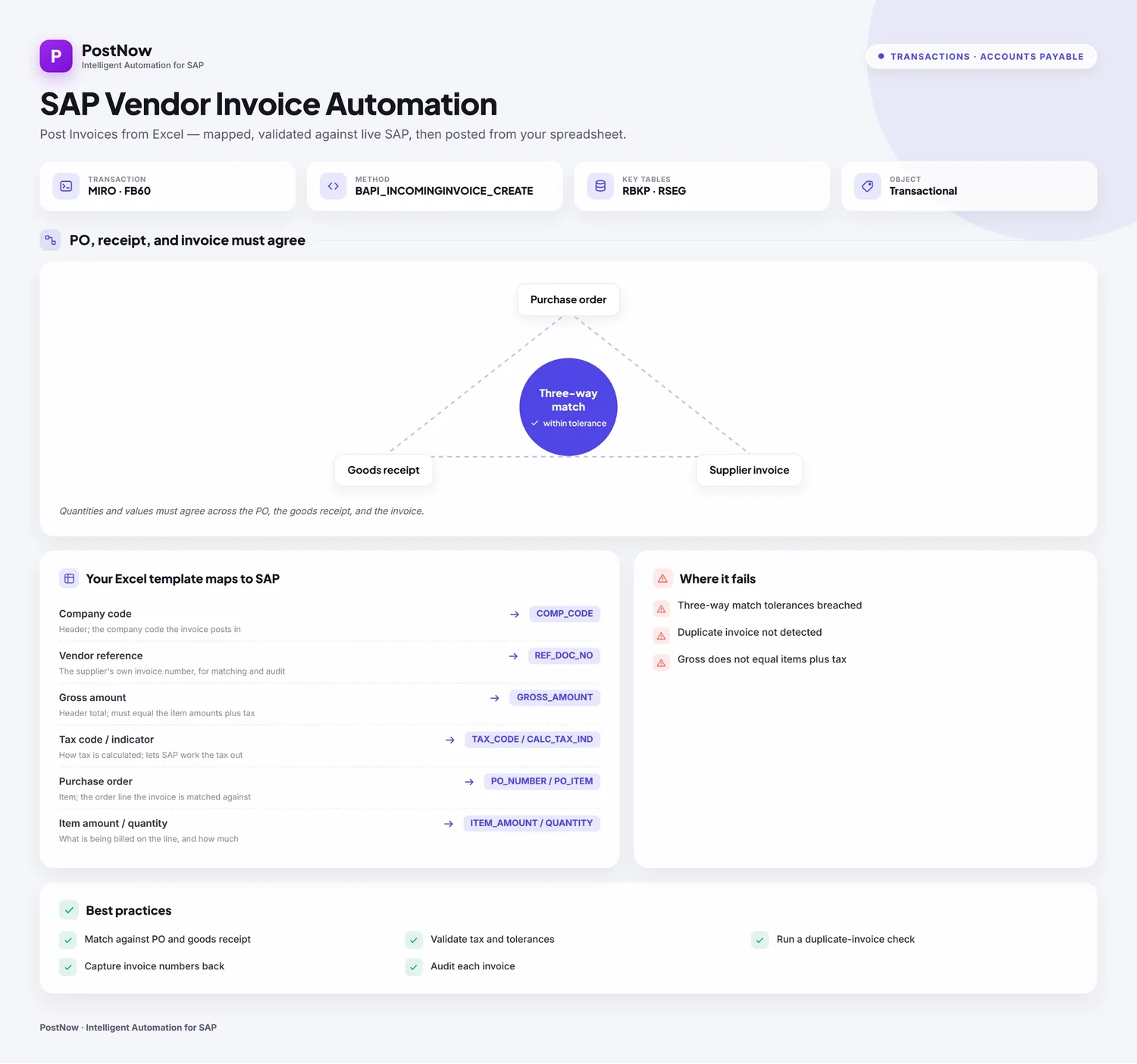Click the TAX_CODE / CALC_TAX_IND field chip

(x=532, y=740)
